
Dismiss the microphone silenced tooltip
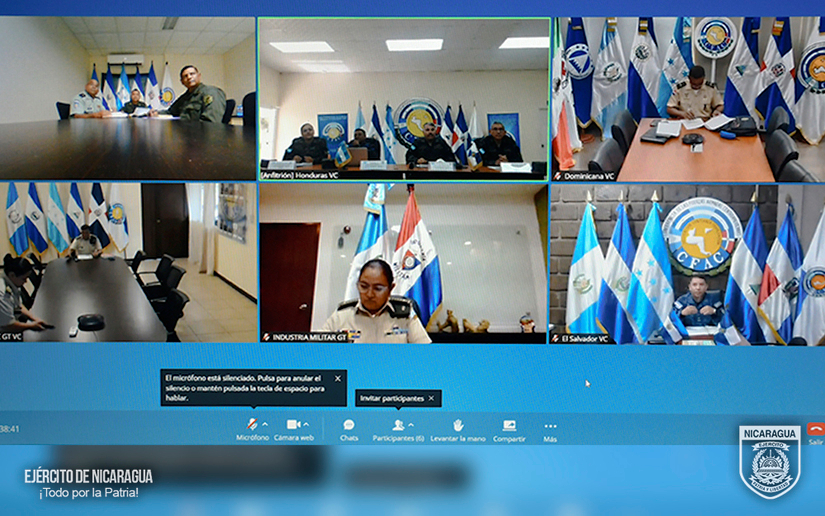tap(338, 379)
